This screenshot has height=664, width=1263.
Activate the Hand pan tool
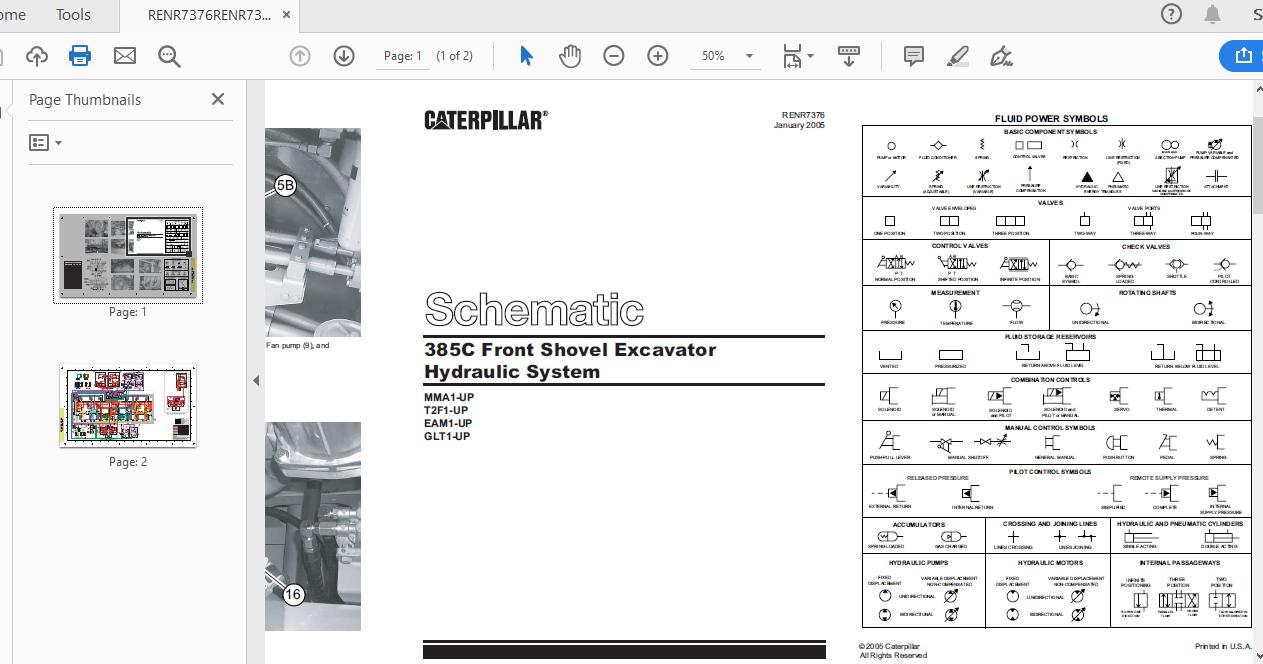[570, 56]
